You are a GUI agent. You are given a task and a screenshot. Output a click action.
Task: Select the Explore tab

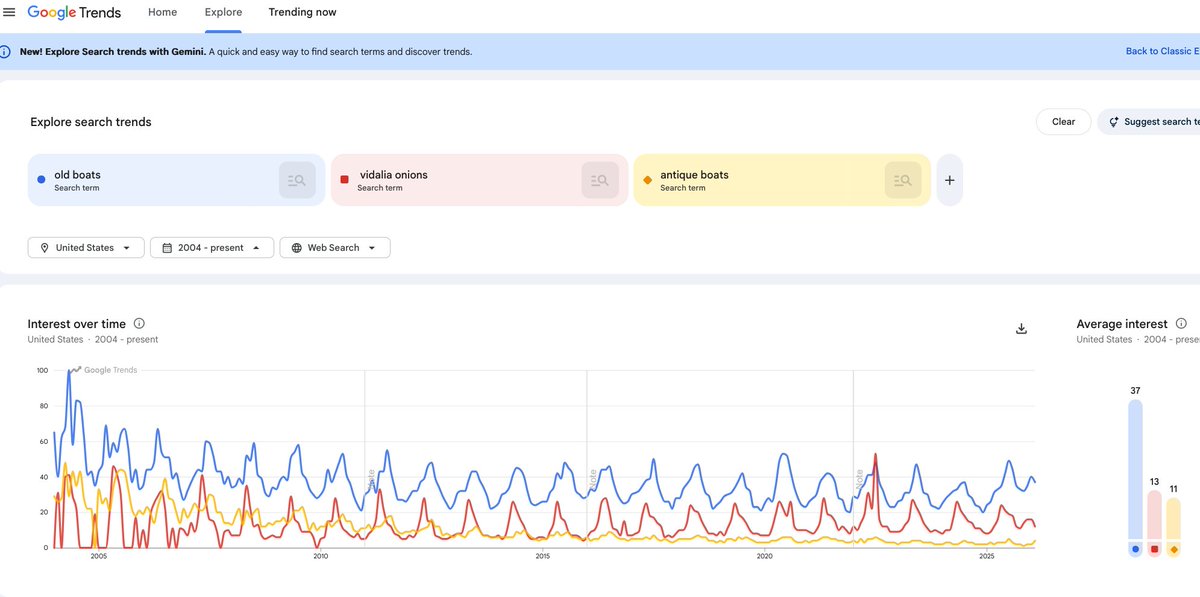tap(223, 12)
